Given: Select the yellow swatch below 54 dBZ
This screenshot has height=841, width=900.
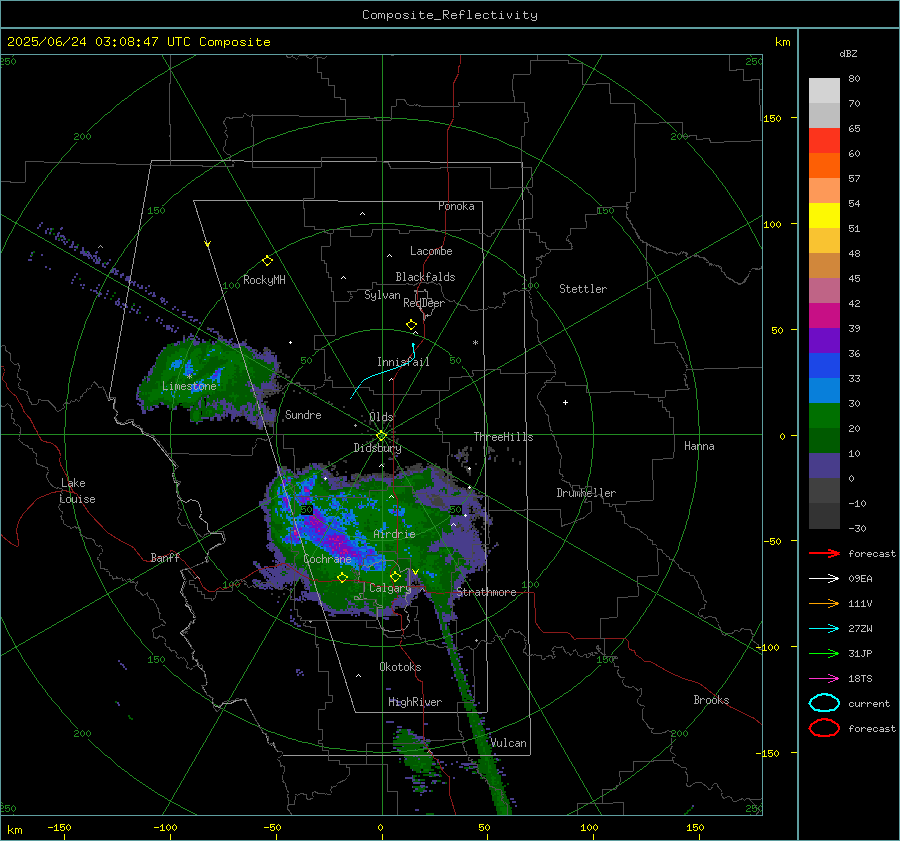Looking at the screenshot, I should pyautogui.click(x=824, y=215).
